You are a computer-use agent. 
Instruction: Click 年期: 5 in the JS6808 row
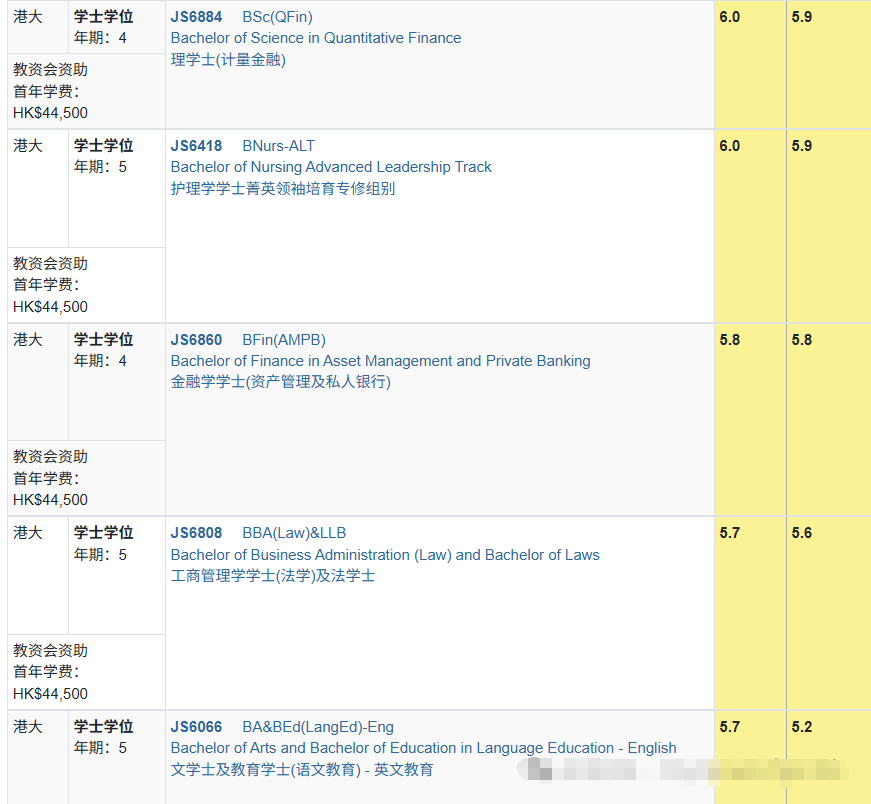pyautogui.click(x=100, y=555)
